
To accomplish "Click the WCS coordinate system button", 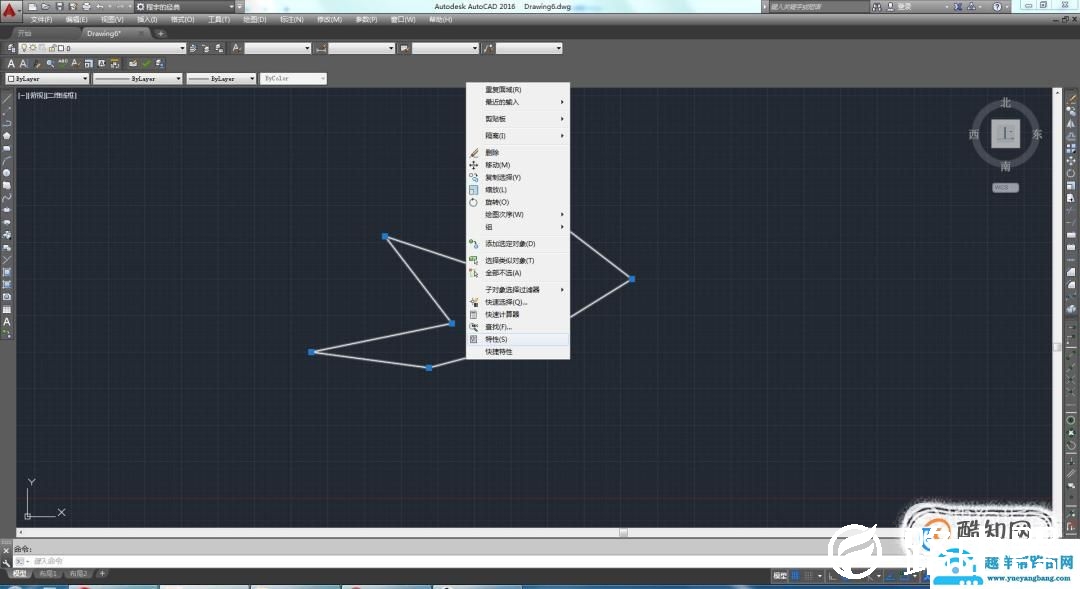I will tap(1005, 187).
